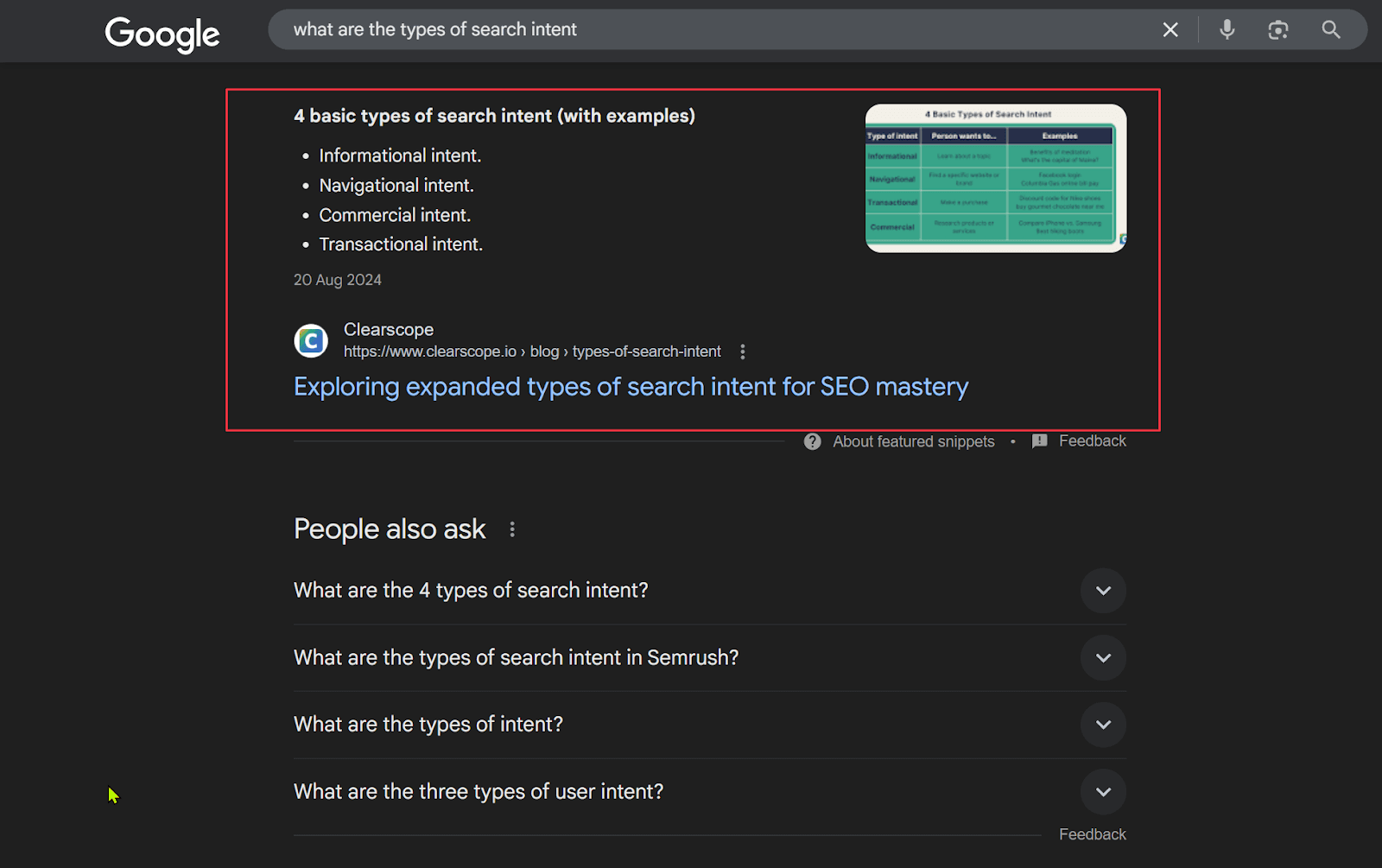Click the '20 Aug 2024' date text

338,280
